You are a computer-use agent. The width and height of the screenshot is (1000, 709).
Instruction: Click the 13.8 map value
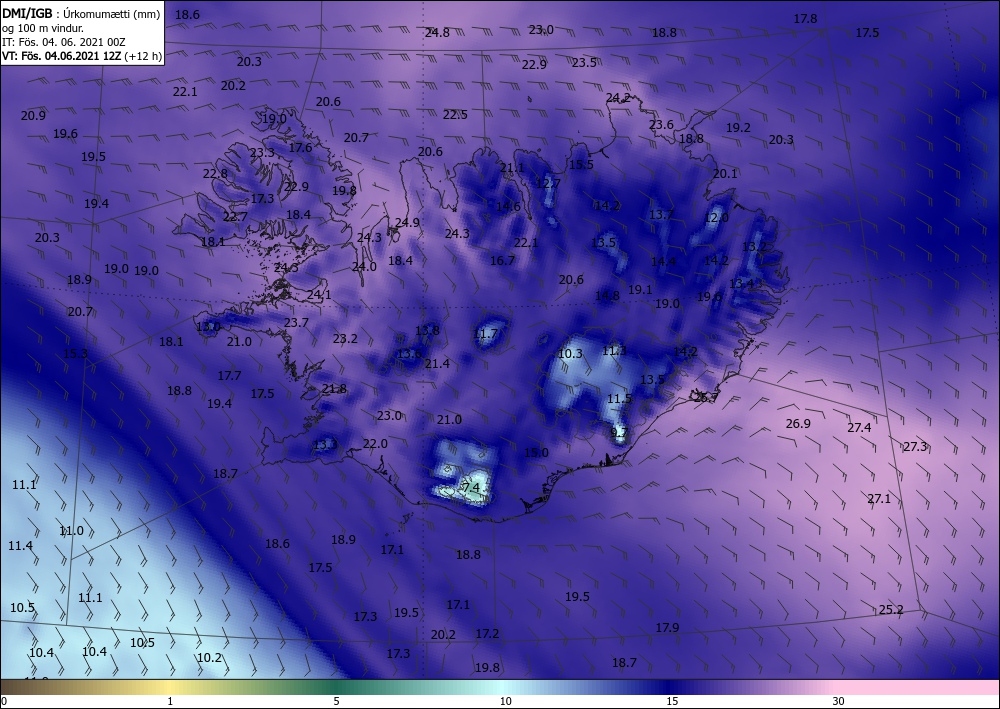[427, 330]
